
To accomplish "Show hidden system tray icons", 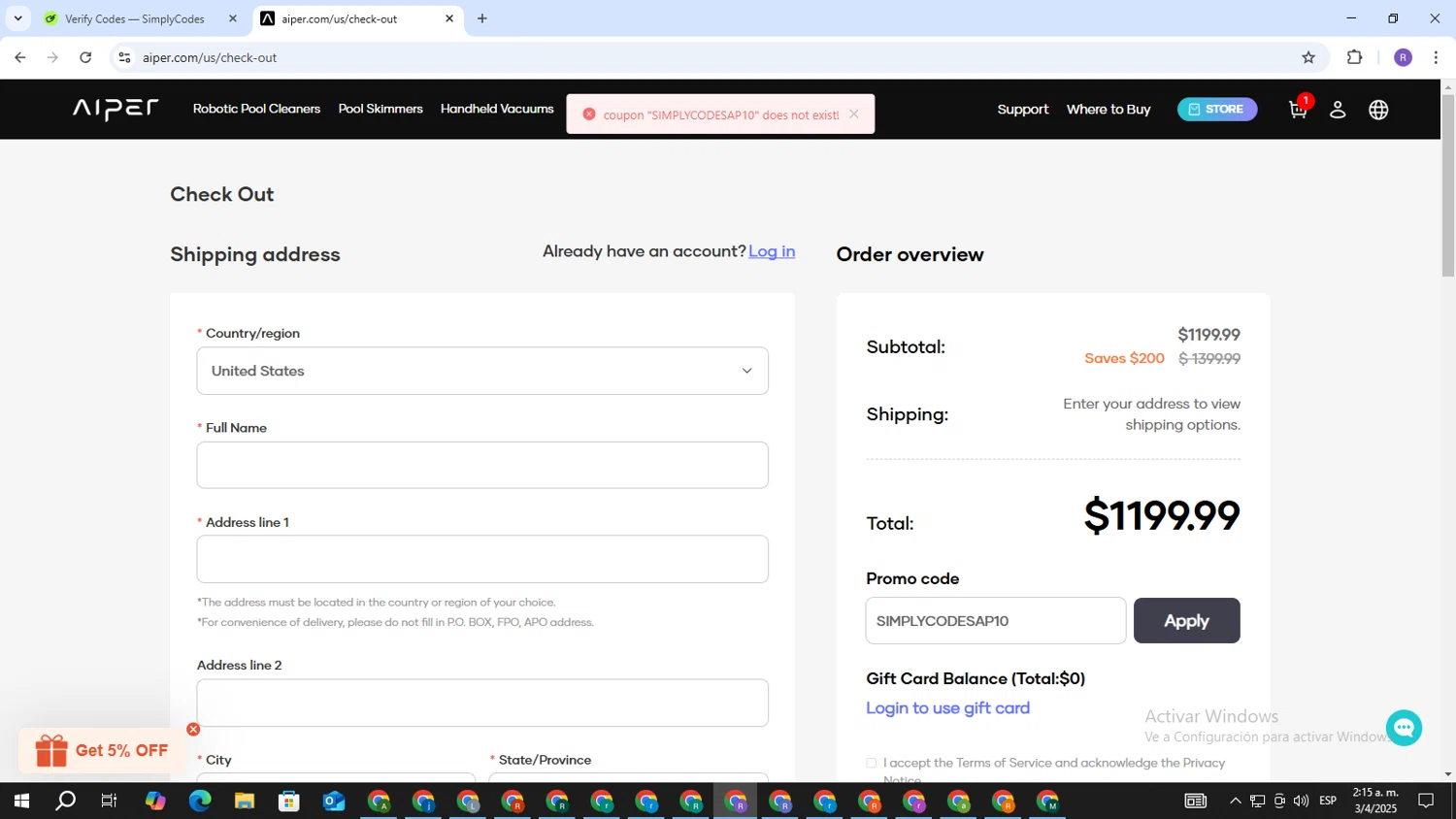I will 1235,801.
